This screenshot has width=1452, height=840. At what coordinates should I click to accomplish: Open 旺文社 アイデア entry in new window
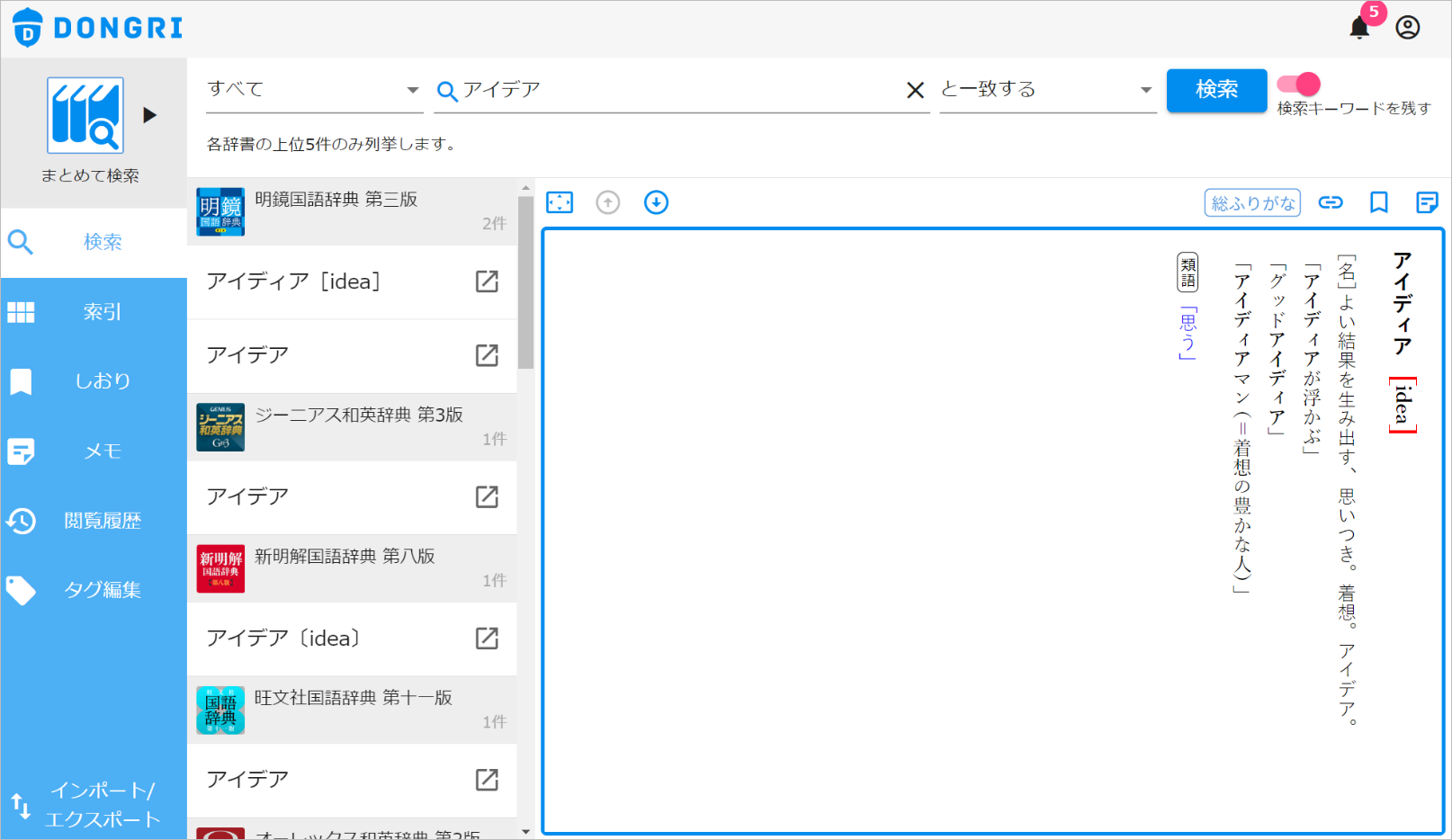pos(487,780)
